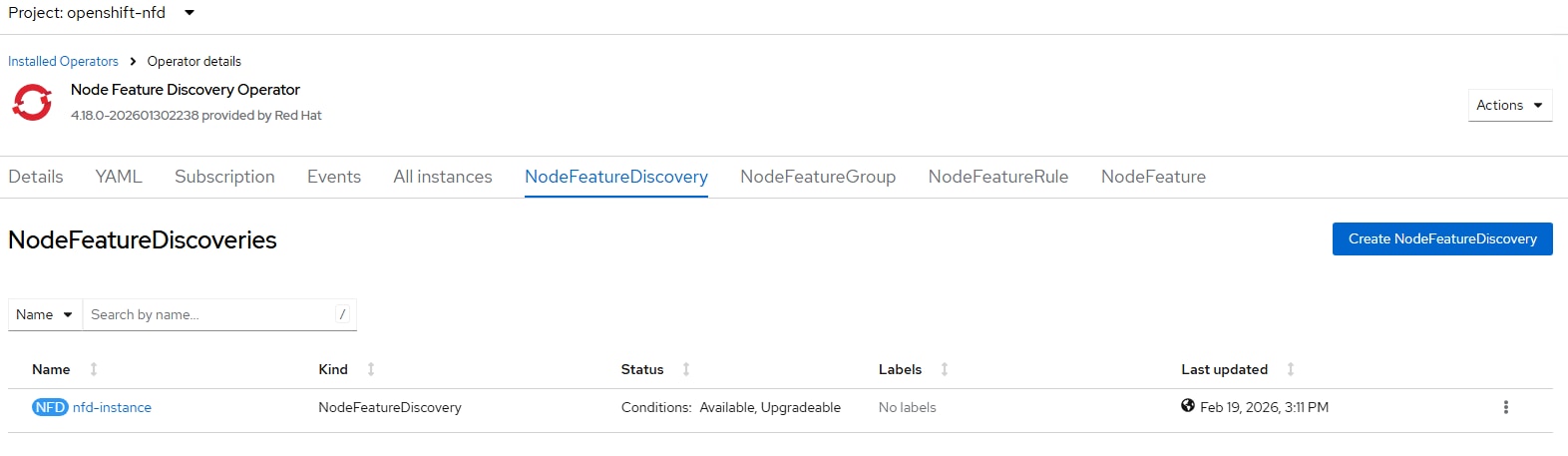1568x456 pixels.
Task: Click the Node Feature Discovery Operator logo
Action: 32,102
